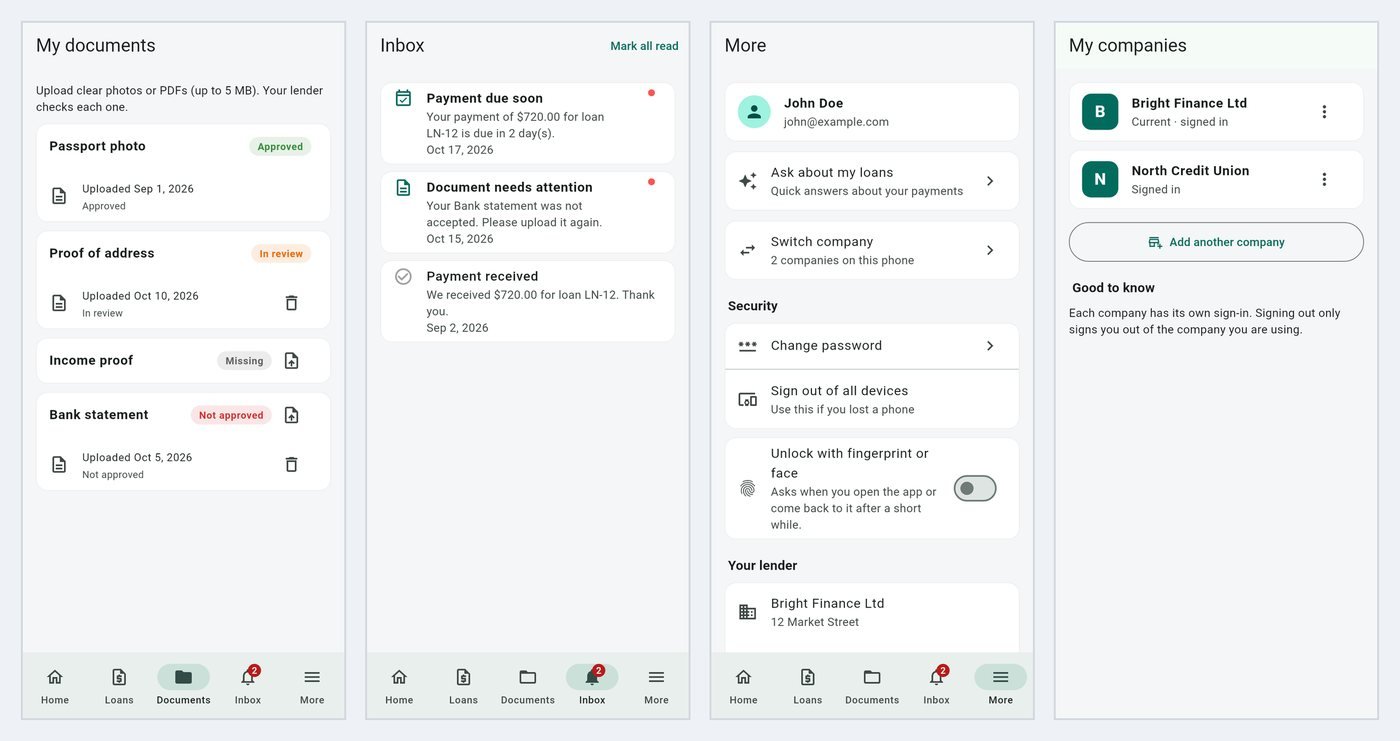1400x741 pixels.
Task: Click the Bank statement file icon
Action: tap(59, 464)
